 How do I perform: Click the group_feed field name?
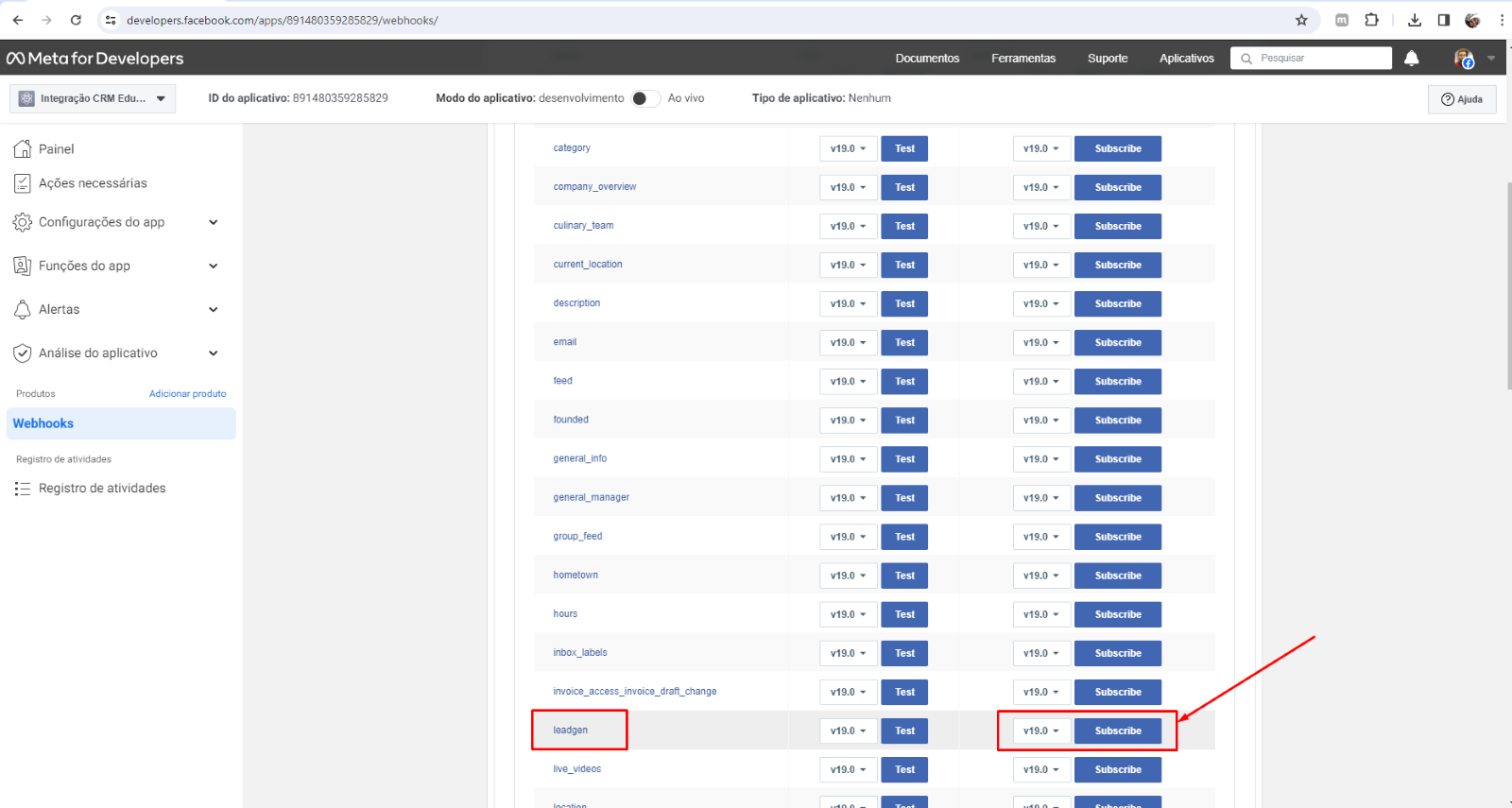(577, 537)
